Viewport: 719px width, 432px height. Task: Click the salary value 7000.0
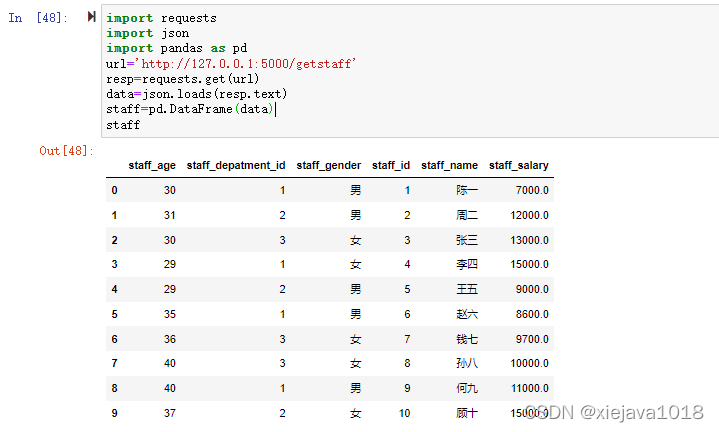[x=532, y=190]
